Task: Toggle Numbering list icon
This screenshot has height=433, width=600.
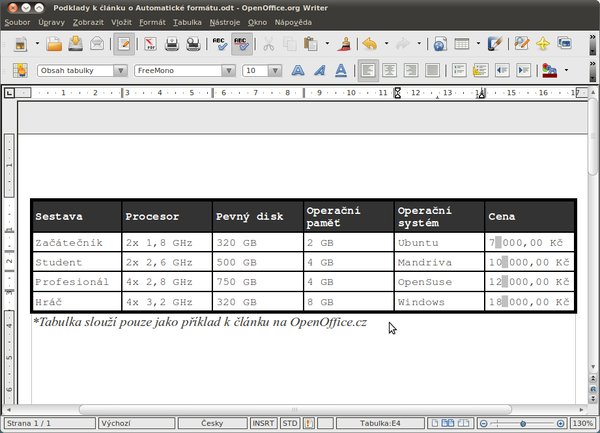Action: (x=459, y=70)
